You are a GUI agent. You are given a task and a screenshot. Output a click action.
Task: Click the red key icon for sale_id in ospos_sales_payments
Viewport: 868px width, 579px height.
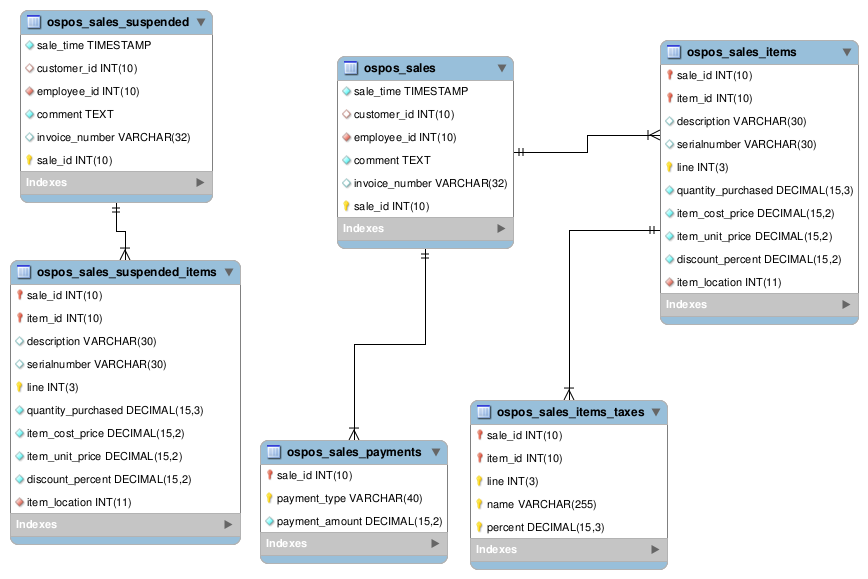click(269, 475)
